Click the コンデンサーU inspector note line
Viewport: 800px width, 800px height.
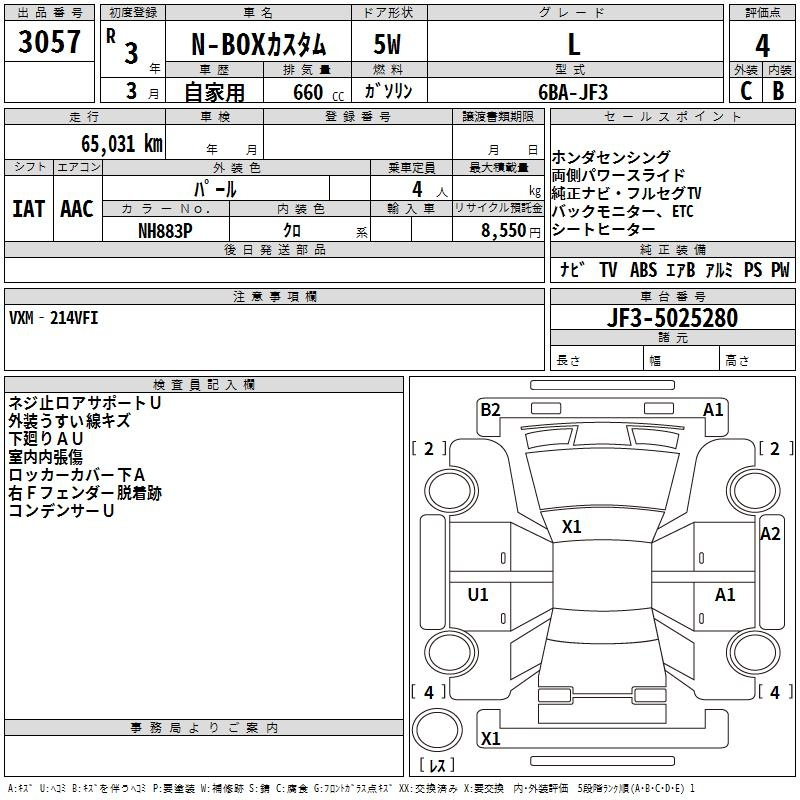tap(61, 511)
